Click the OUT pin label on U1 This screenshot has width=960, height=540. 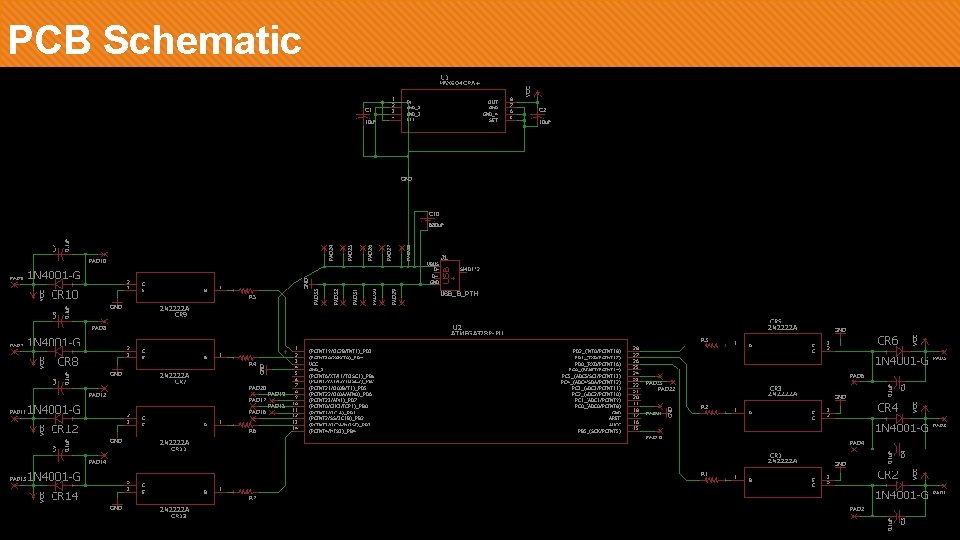tap(493, 102)
